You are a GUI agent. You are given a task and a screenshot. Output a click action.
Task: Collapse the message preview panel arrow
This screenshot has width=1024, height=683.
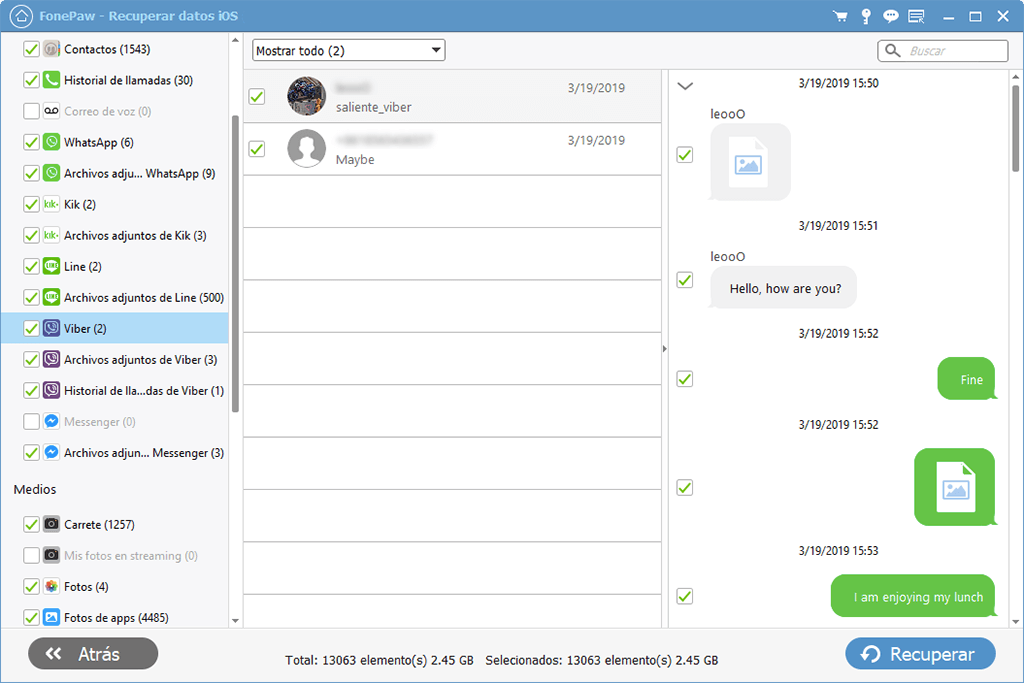click(x=665, y=349)
